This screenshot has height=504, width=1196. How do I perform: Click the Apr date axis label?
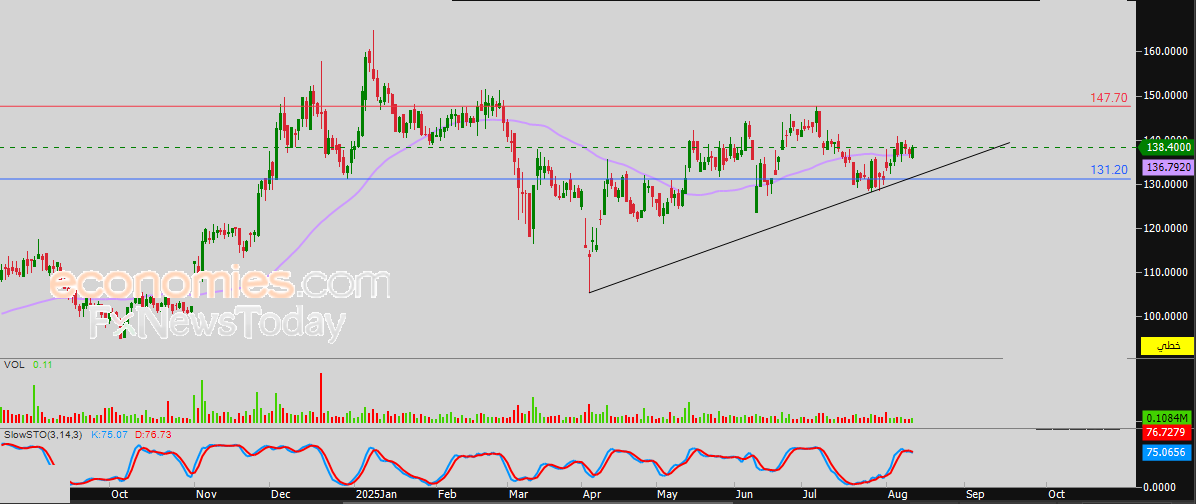pos(591,494)
